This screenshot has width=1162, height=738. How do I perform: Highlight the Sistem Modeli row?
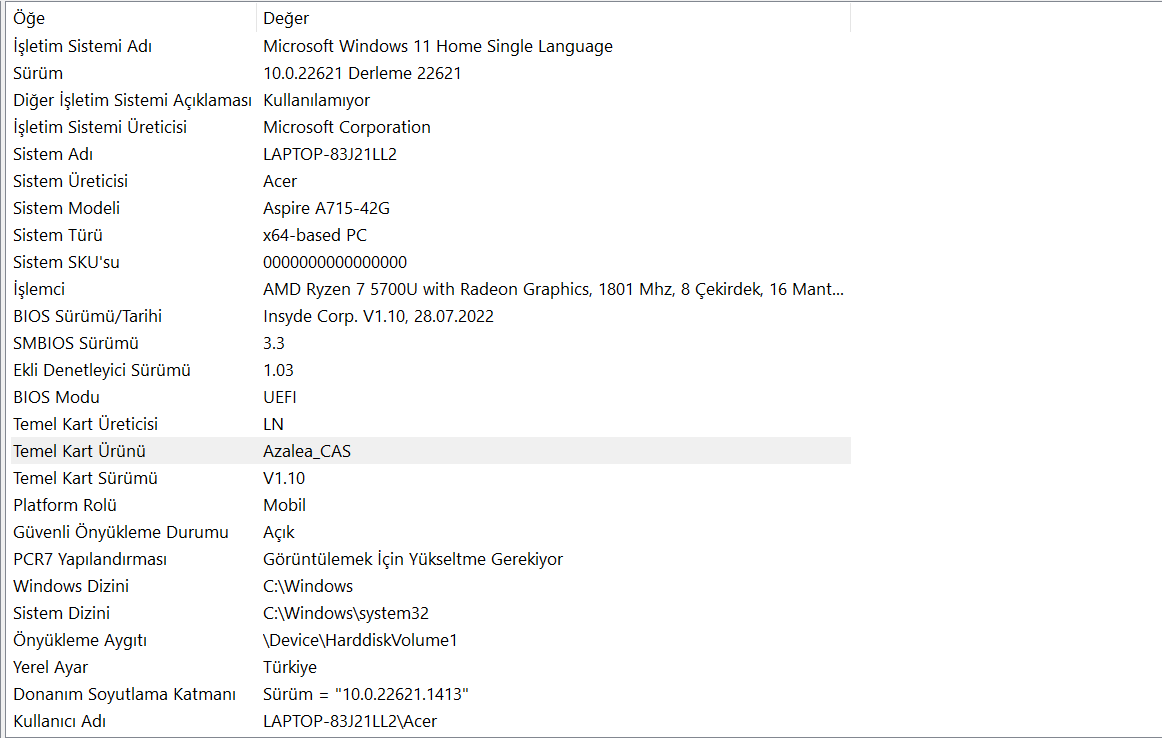(67, 208)
